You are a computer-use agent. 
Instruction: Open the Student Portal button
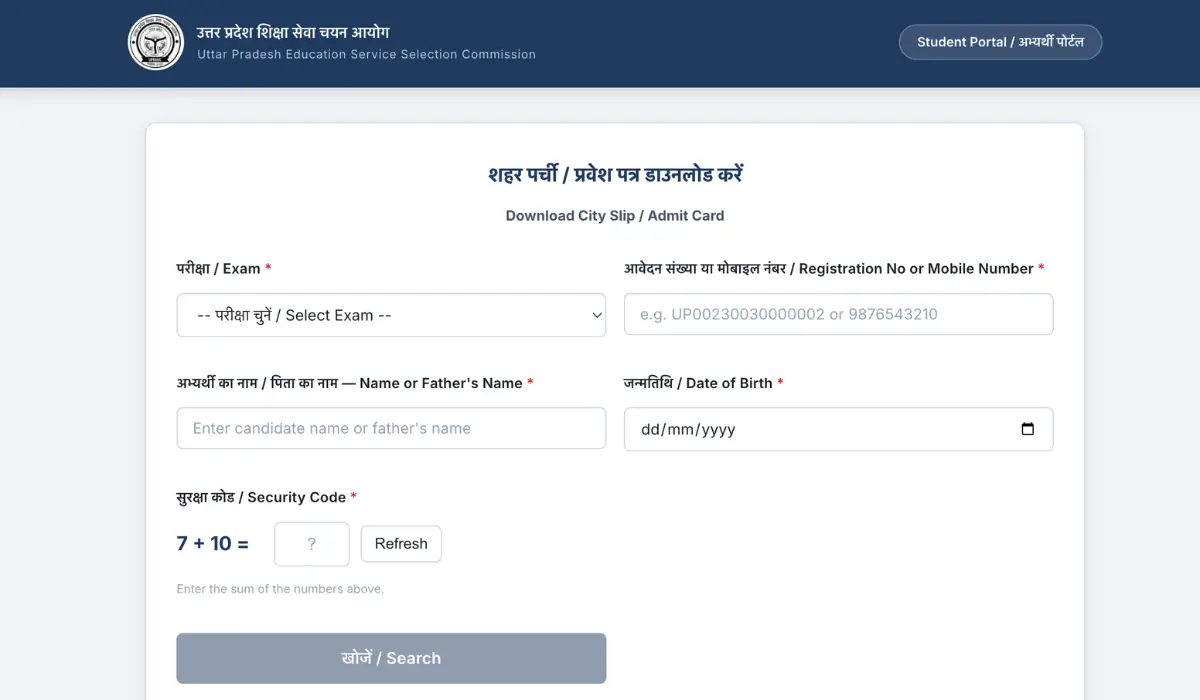[1000, 42]
